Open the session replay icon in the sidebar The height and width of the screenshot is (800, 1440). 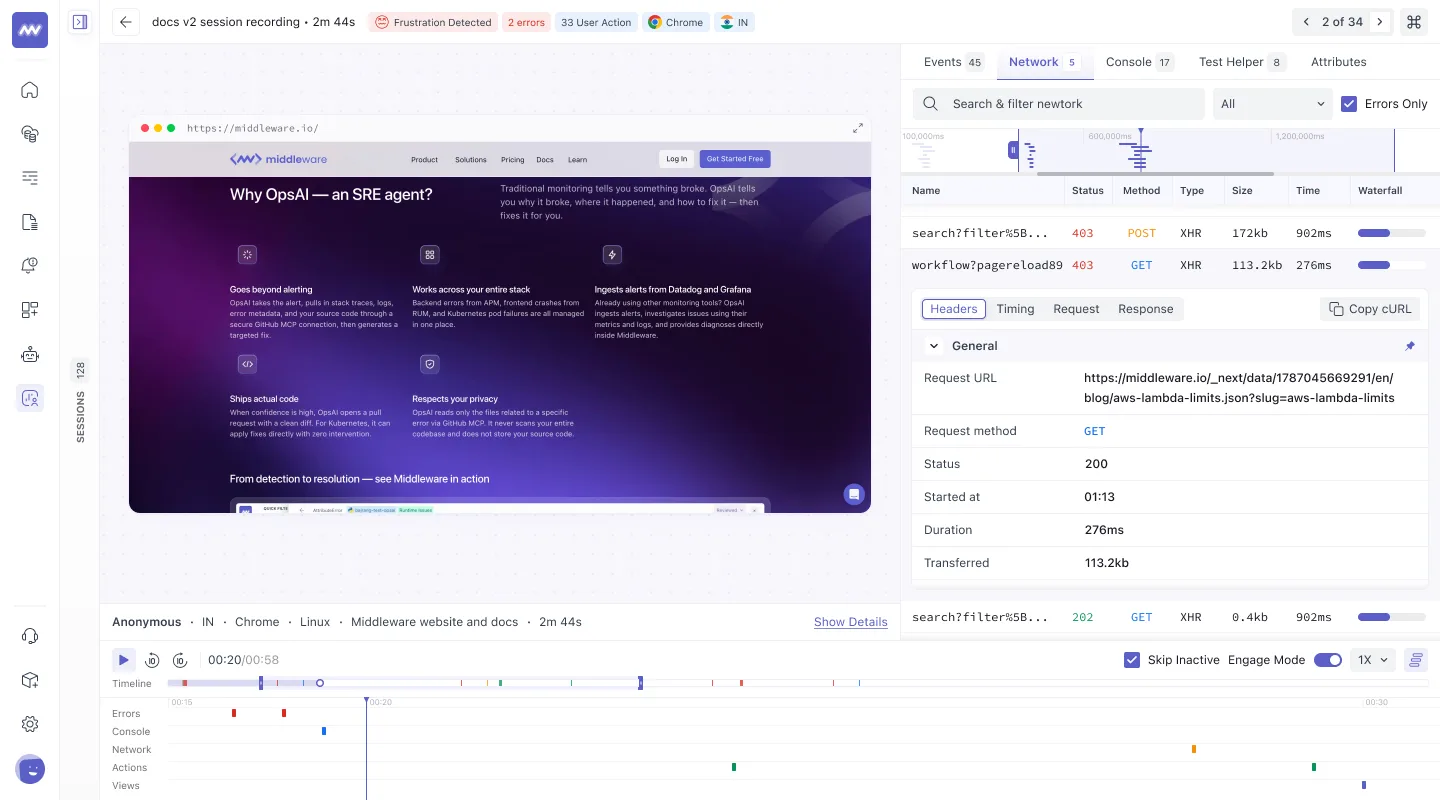pos(30,398)
